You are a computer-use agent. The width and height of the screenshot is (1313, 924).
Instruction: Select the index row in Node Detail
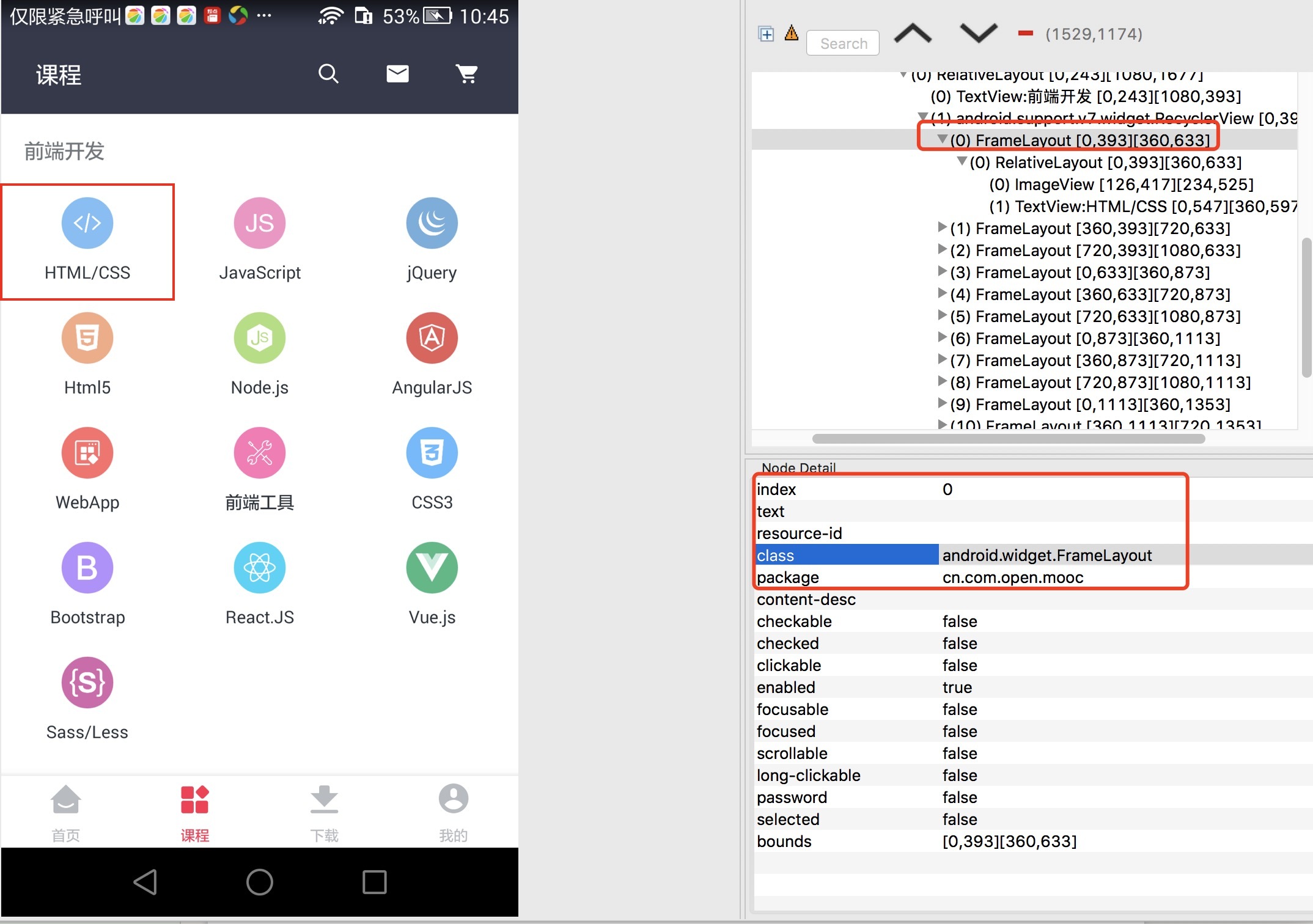click(x=1033, y=489)
